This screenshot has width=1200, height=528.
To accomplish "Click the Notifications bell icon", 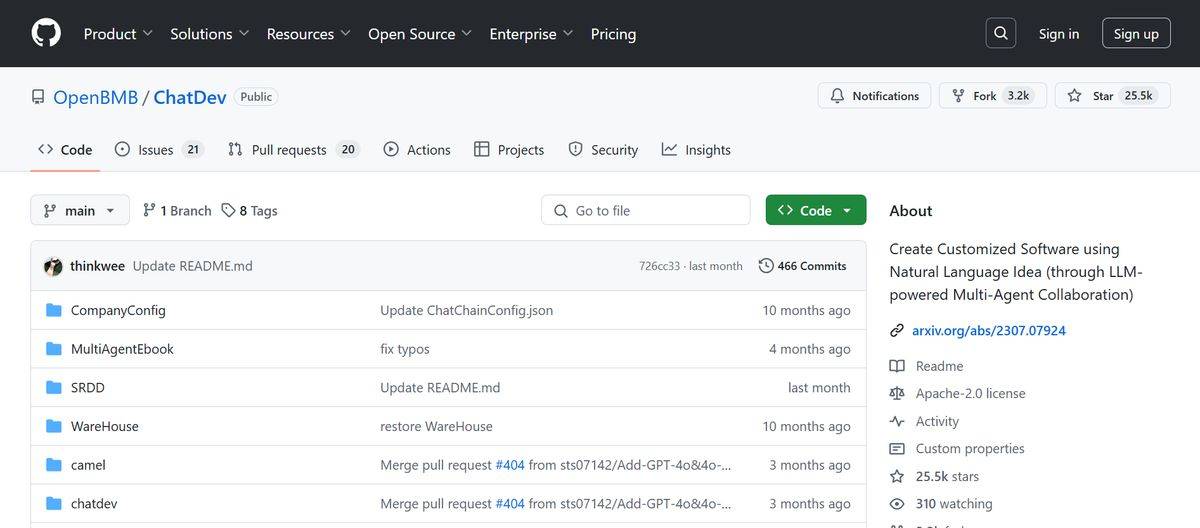I will point(837,96).
